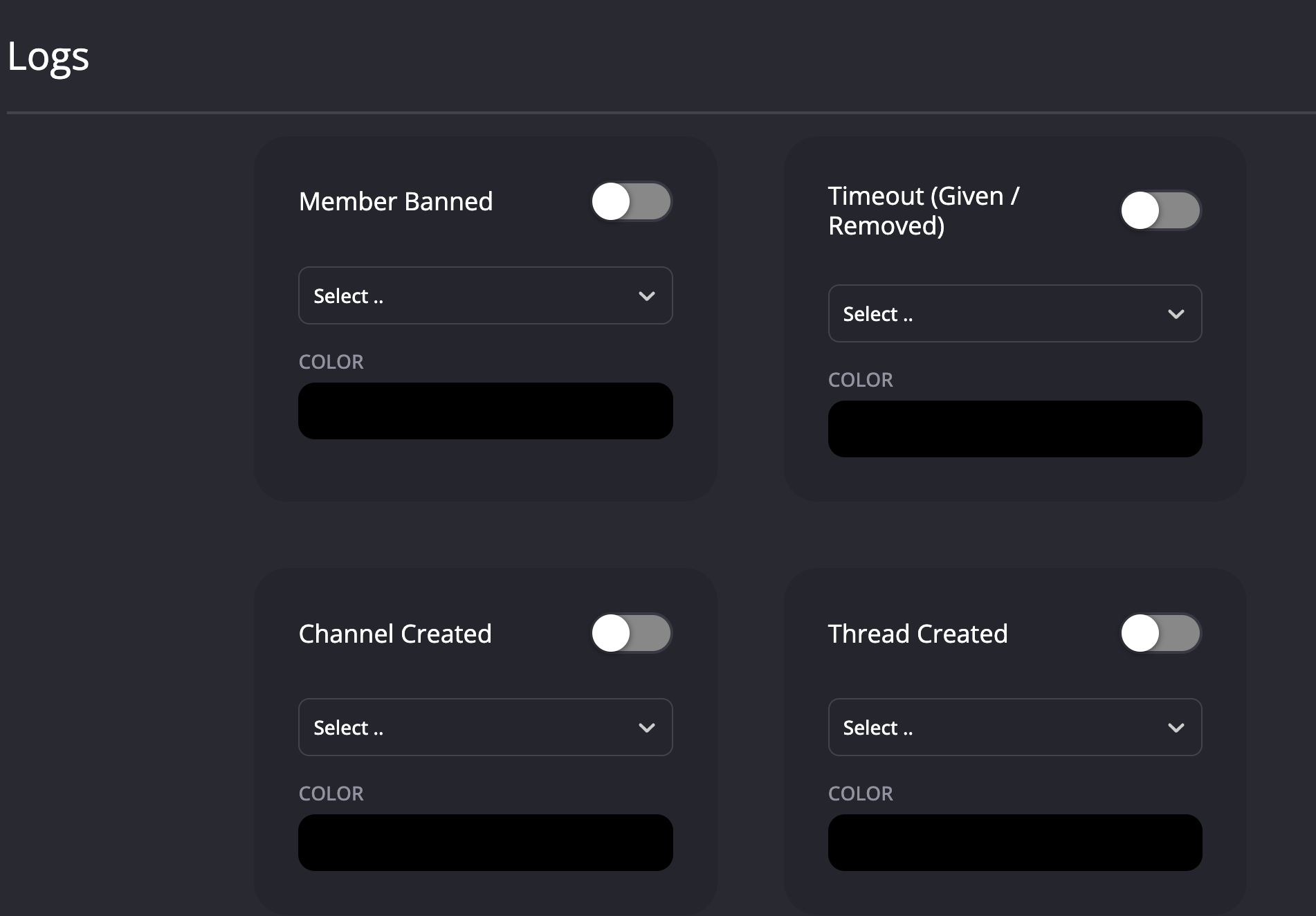This screenshot has height=916, width=1316.
Task: Click the chevron arrow in Thread Created select
Action: point(1176,728)
